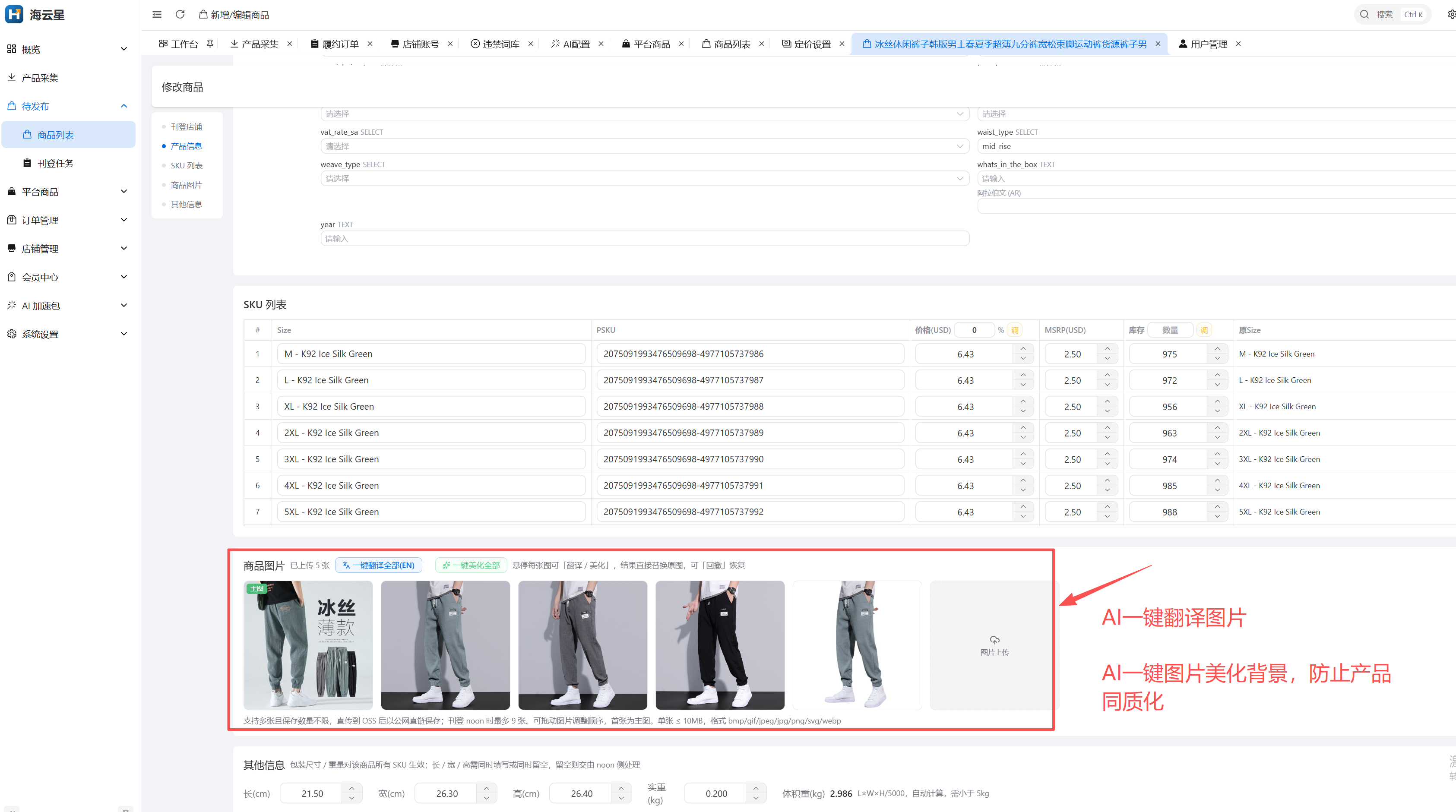Close the 产品采集 tab
The height and width of the screenshot is (812, 1456).
click(x=290, y=44)
